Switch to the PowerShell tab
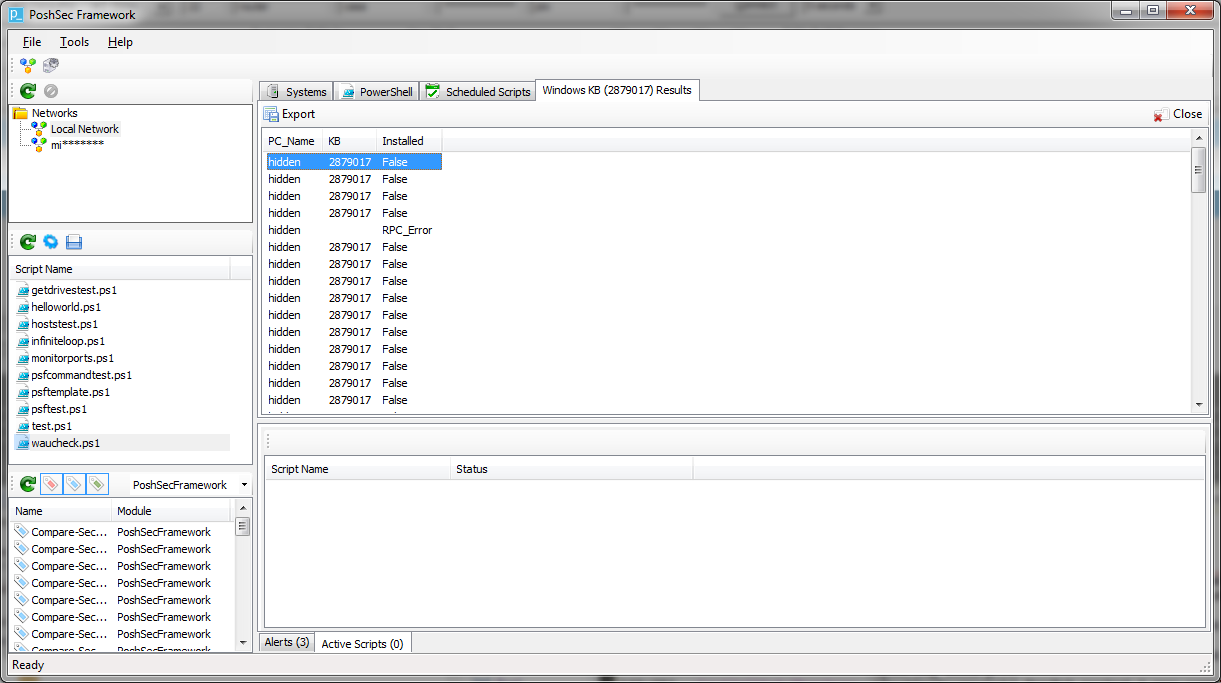The width and height of the screenshot is (1221, 683). (x=376, y=91)
